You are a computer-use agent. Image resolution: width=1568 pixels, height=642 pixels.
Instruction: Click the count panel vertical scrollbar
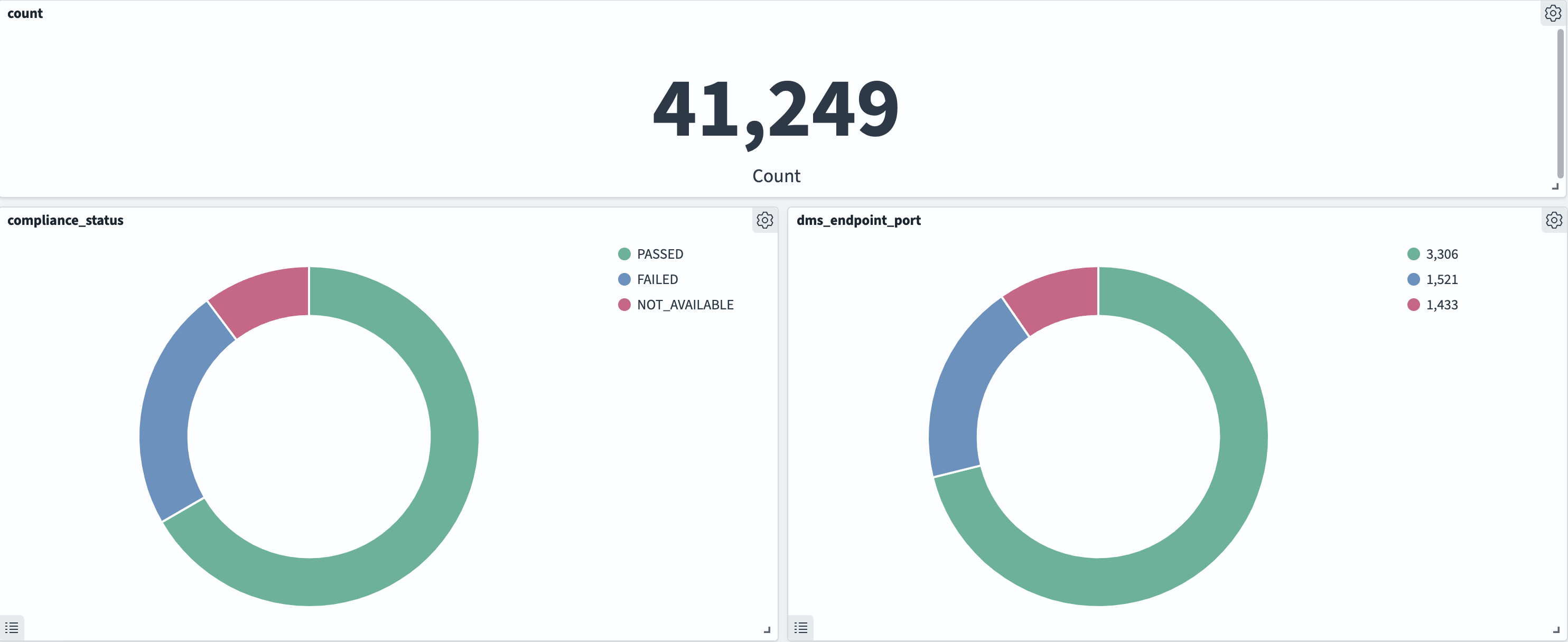click(1560, 103)
